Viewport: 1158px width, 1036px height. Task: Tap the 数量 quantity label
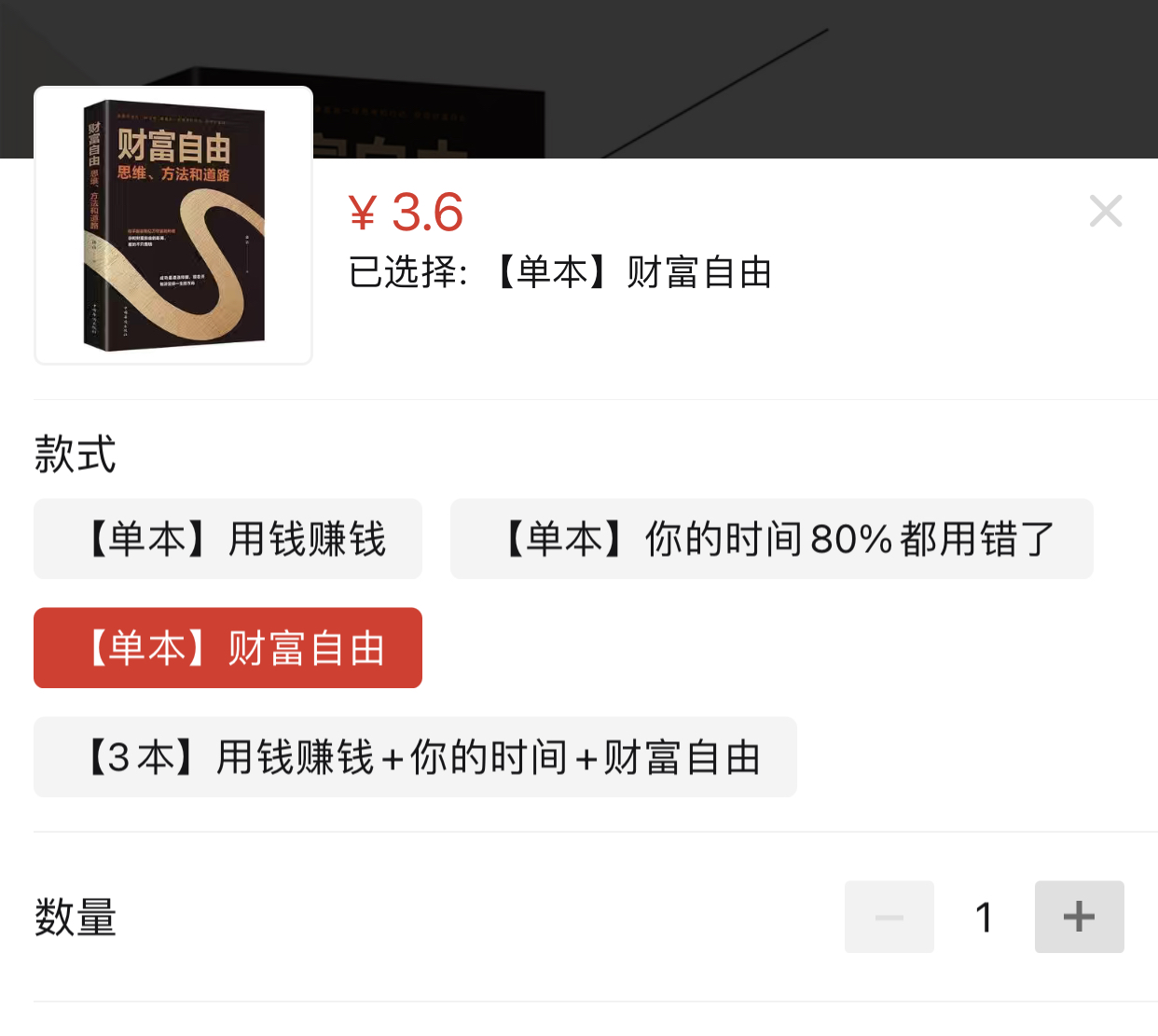pos(75,917)
